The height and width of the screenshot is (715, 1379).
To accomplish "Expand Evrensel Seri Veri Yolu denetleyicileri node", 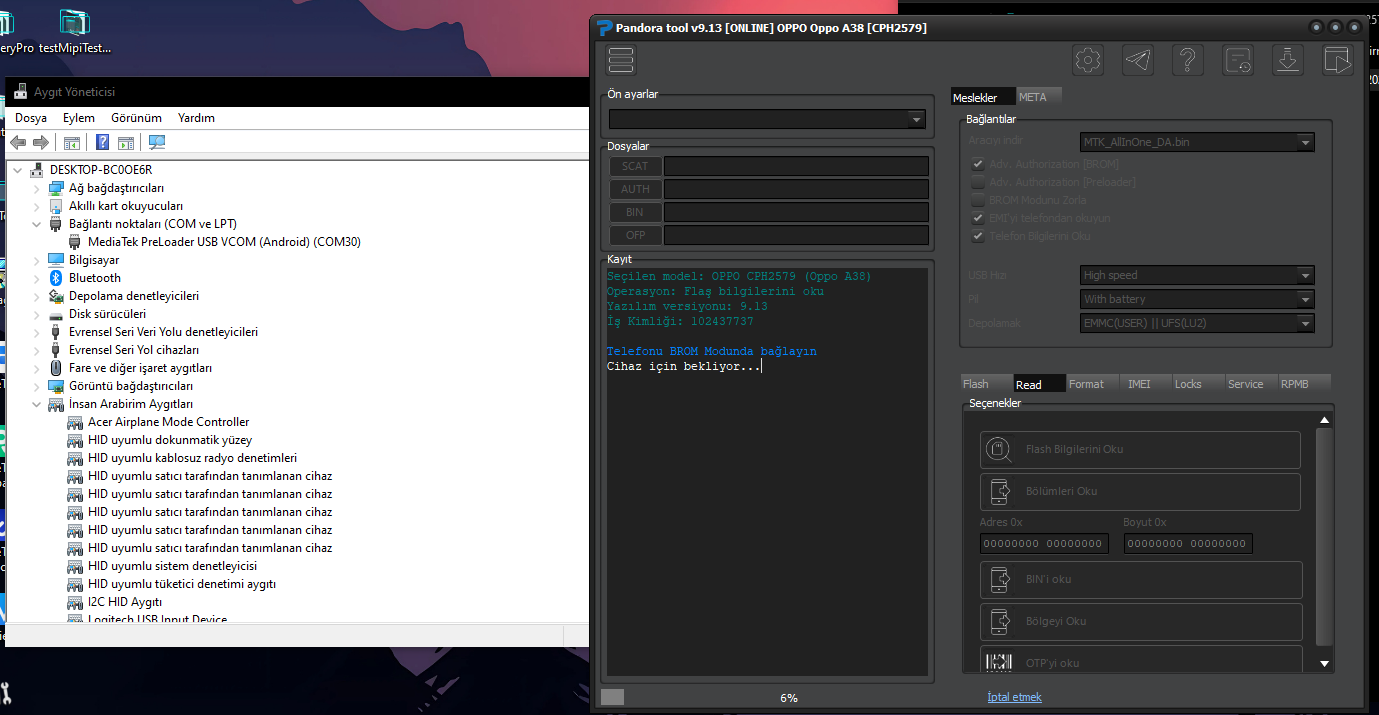I will click(x=37, y=332).
